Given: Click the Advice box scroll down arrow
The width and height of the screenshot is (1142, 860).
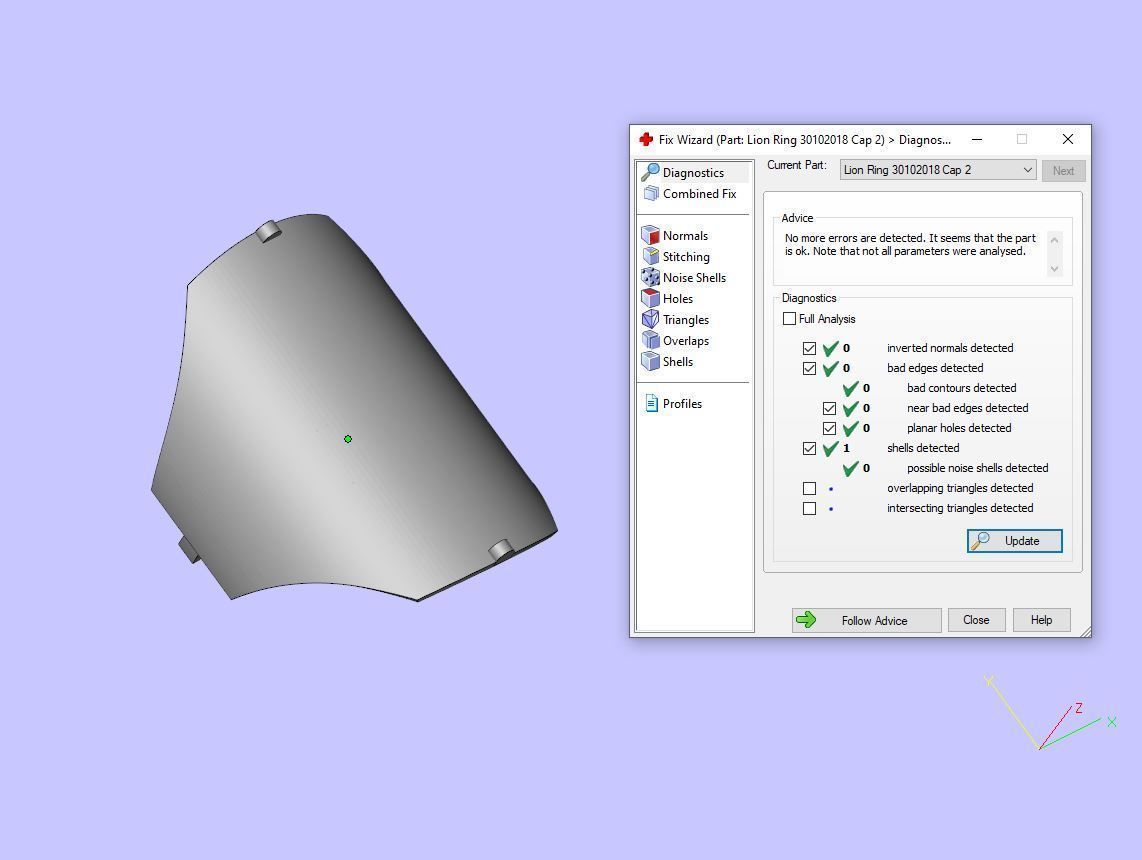Looking at the screenshot, I should 1055,269.
